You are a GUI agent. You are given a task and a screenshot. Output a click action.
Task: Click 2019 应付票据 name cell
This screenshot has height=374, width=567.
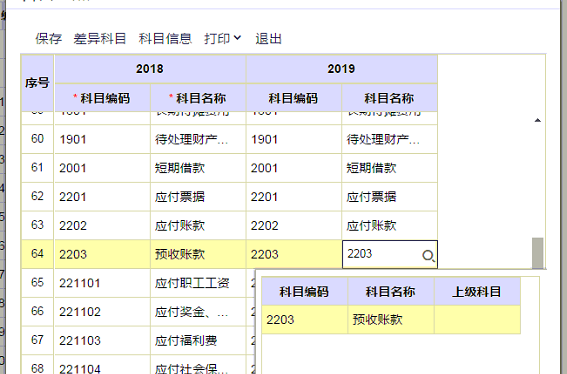(x=389, y=197)
